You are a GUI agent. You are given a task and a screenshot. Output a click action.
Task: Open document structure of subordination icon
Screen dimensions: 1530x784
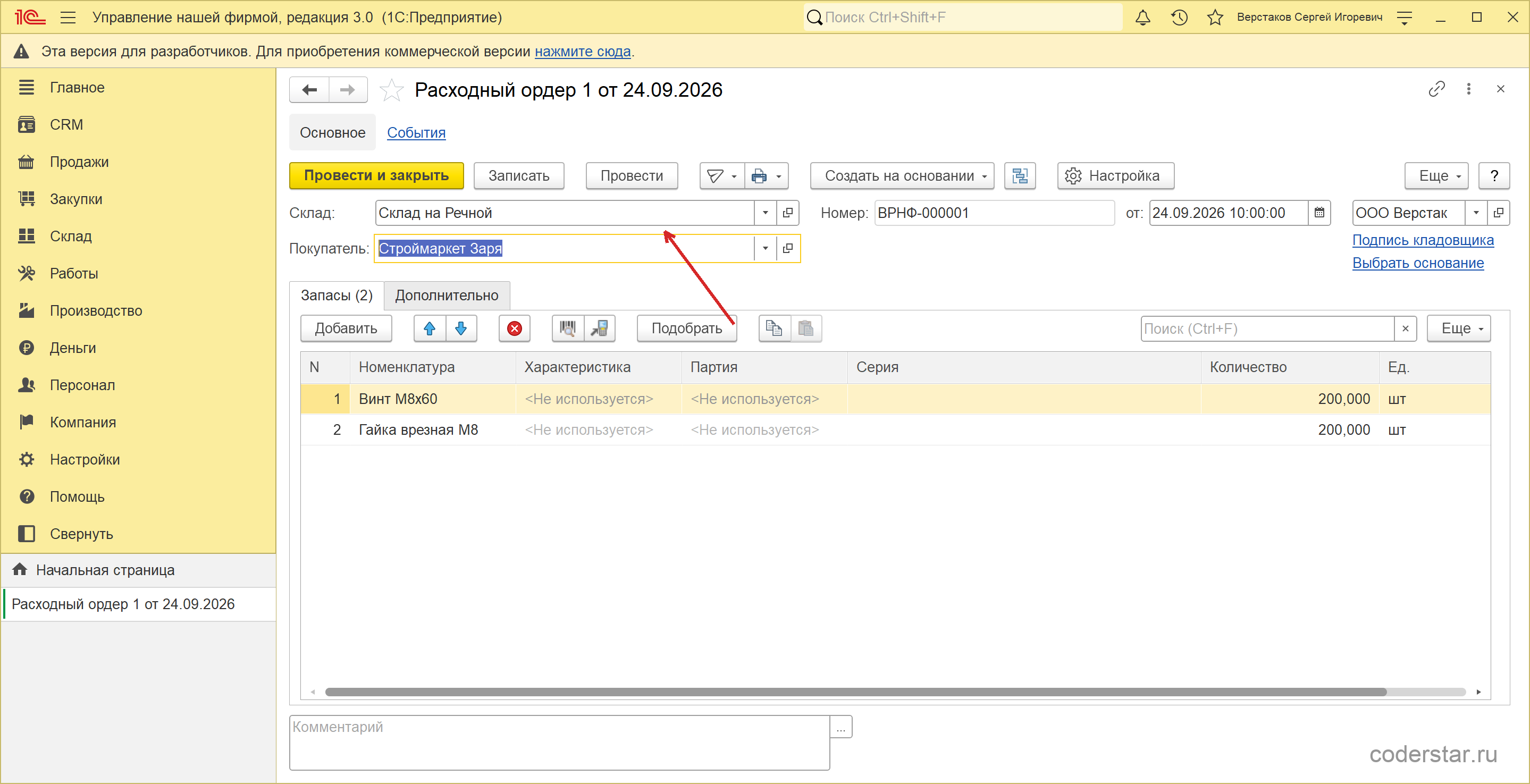[x=1020, y=176]
